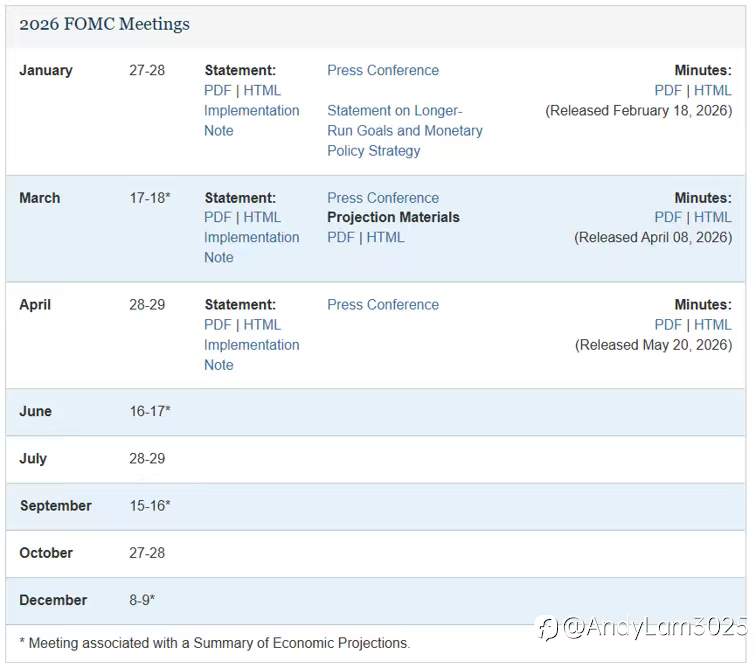Open January Implementation Note link
Screen dimensions: 756x668
(x=252, y=121)
